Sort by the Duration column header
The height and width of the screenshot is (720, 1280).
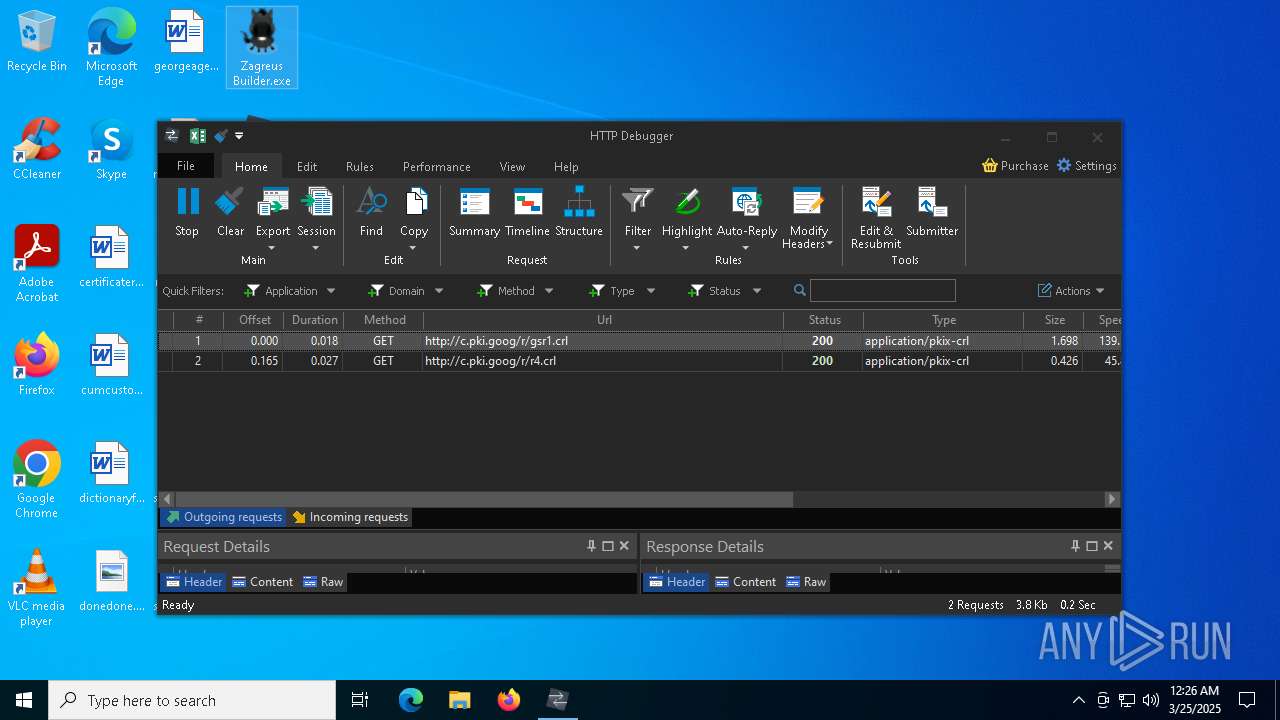coord(314,320)
